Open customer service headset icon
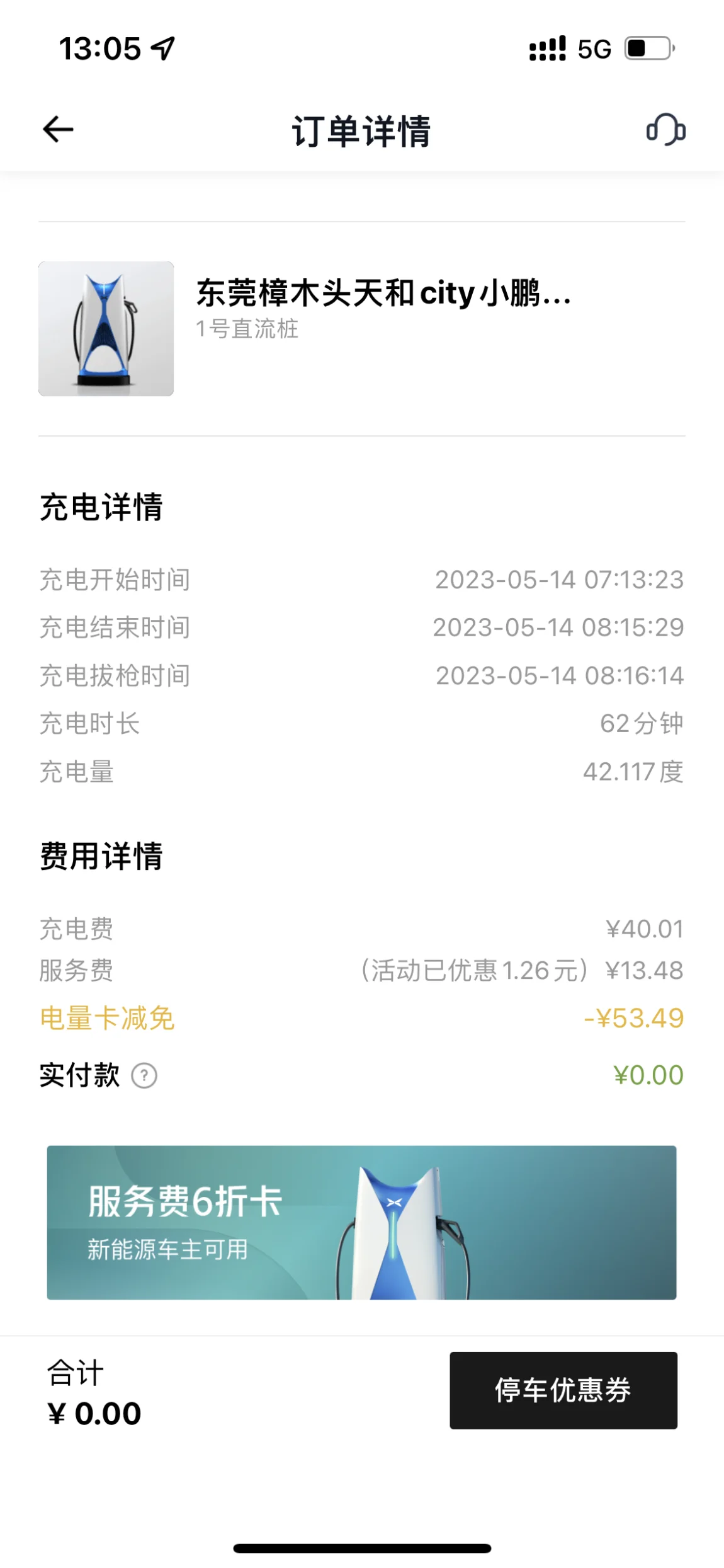Viewport: 724px width, 1568px height. tap(666, 130)
